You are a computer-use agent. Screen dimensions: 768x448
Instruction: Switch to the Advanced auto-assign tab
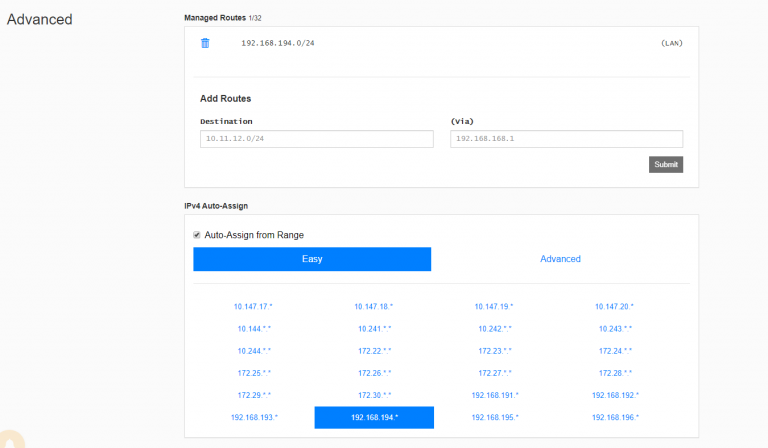pyautogui.click(x=560, y=259)
